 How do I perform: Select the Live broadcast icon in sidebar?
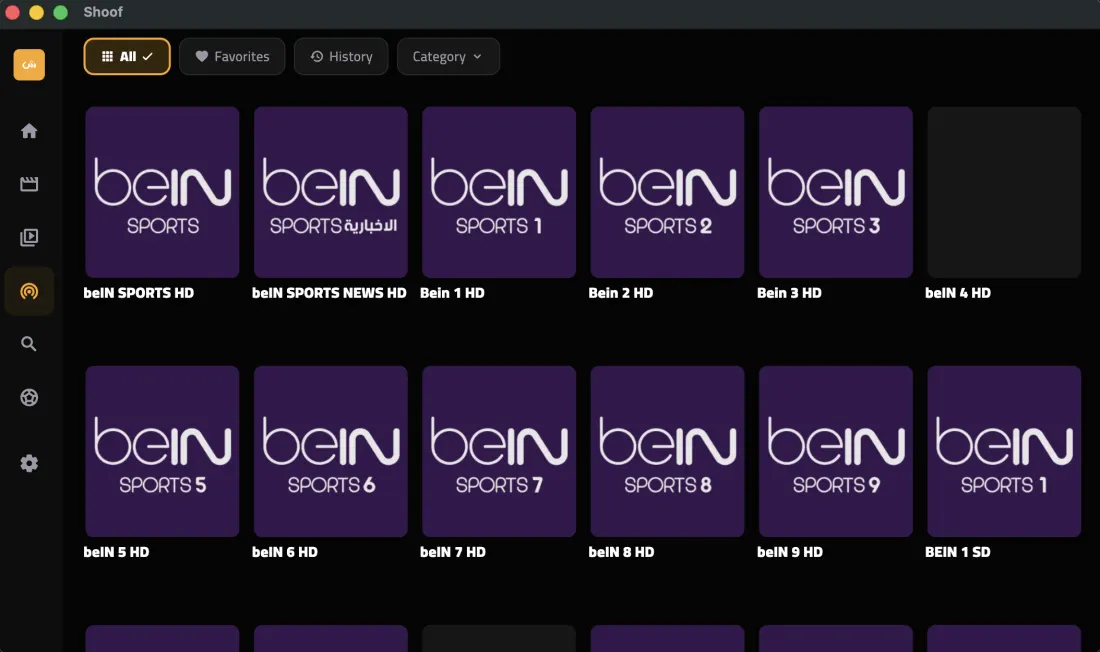[29, 291]
